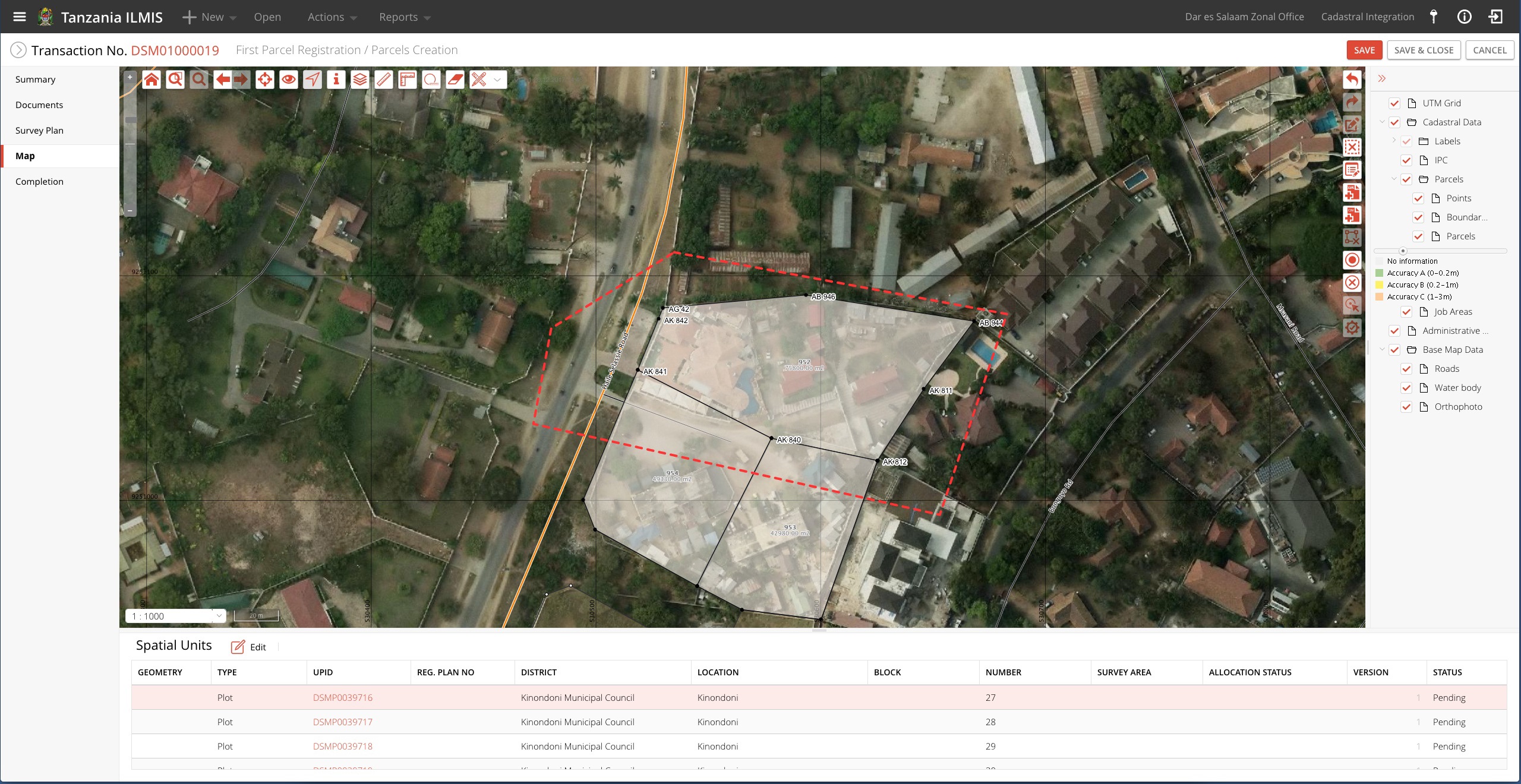This screenshot has height=784, width=1521.
Task: Click the Edit button for Spatial Units
Action: 249,647
